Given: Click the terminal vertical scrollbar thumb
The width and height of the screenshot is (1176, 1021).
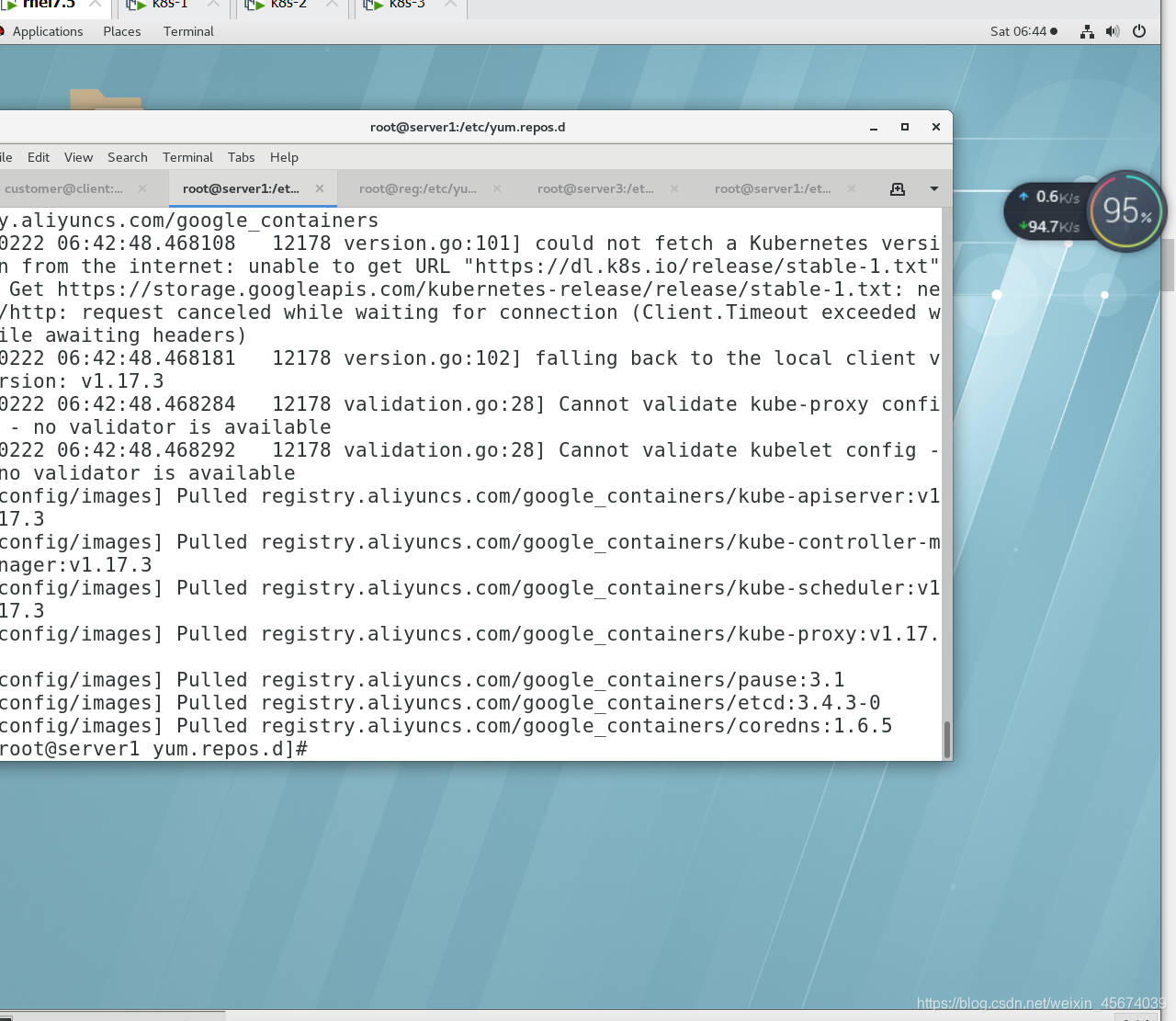Looking at the screenshot, I should pyautogui.click(x=946, y=738).
